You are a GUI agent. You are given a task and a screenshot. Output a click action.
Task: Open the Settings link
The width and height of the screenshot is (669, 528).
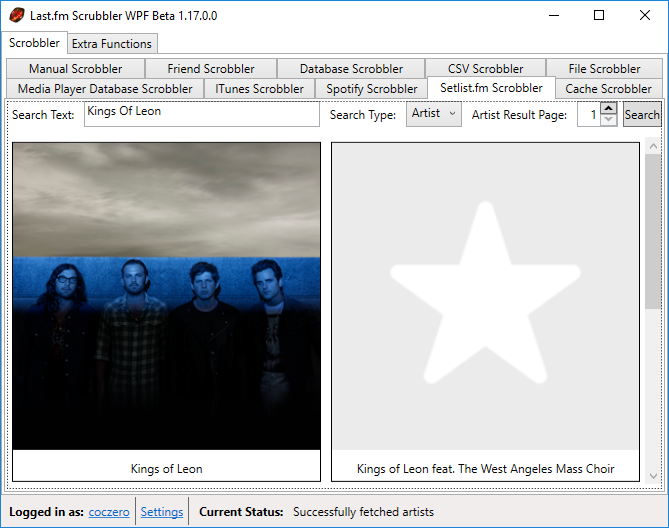pos(162,512)
